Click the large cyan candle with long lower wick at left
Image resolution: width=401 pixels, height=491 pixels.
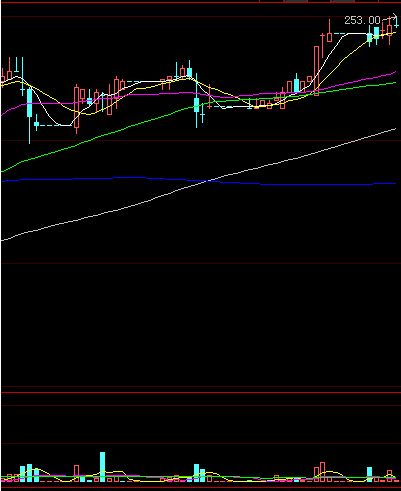[30, 103]
